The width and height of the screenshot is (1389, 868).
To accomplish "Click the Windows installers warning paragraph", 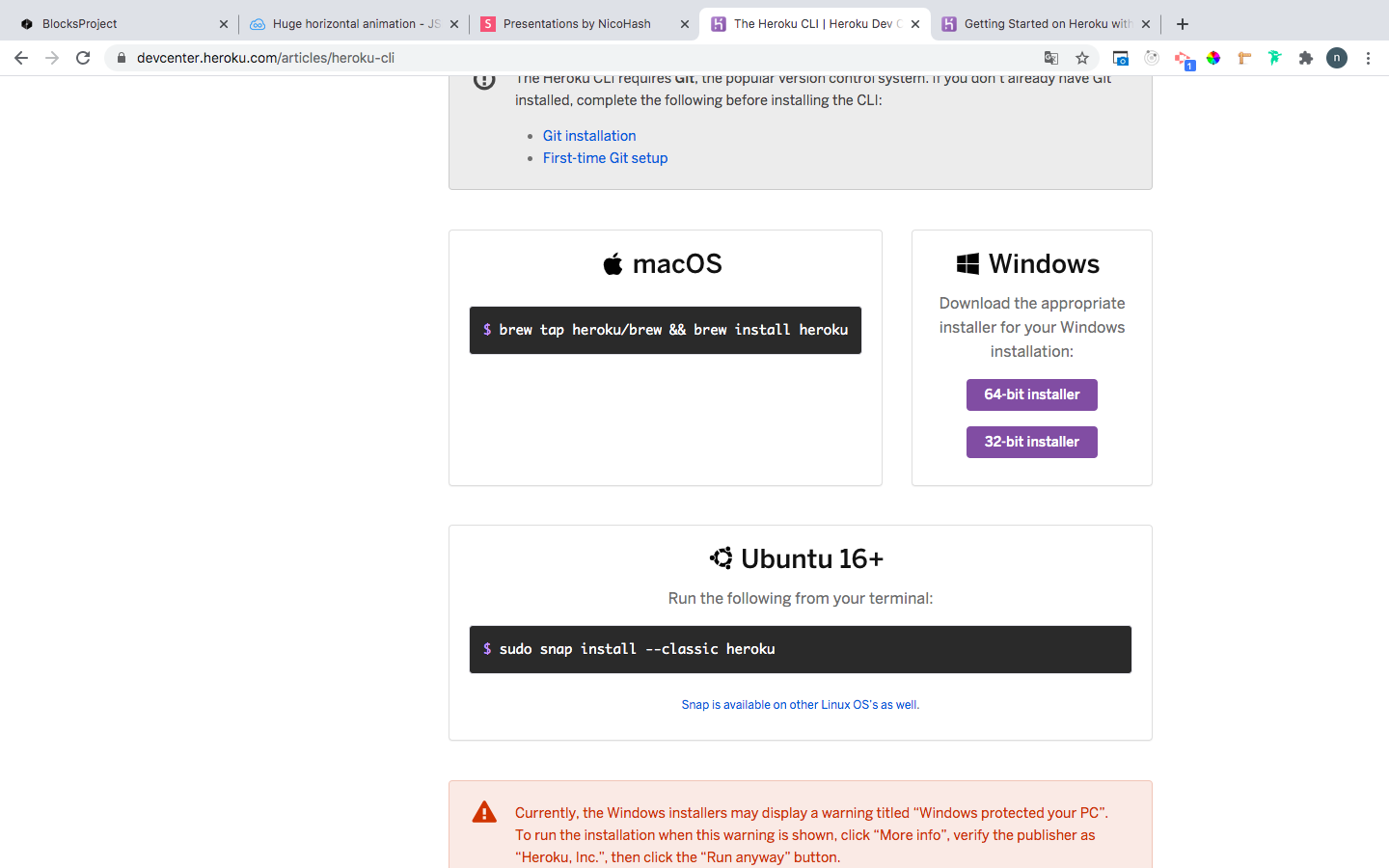I will [x=811, y=835].
